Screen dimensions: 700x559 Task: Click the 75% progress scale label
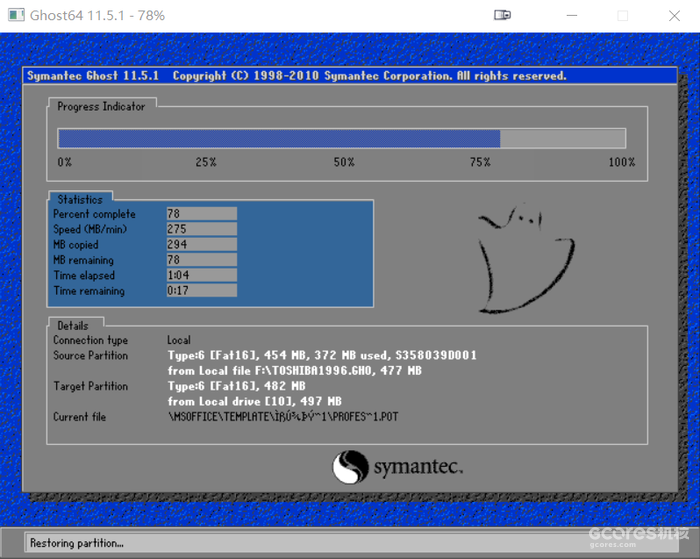[x=480, y=162]
